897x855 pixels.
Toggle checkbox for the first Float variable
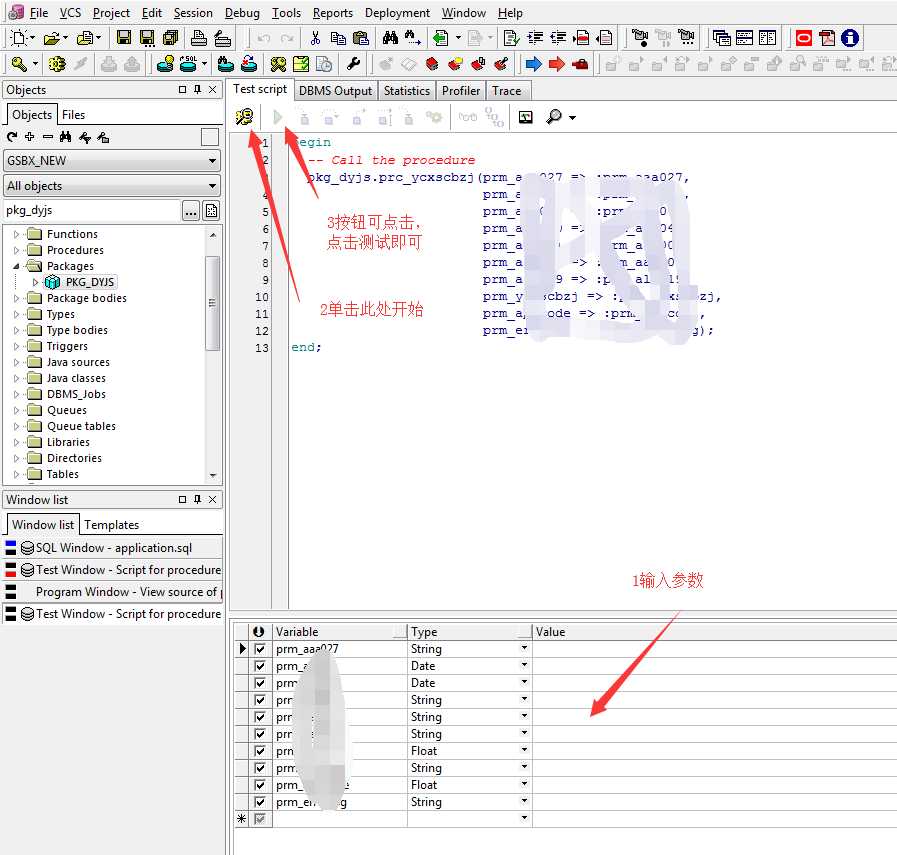[x=261, y=751]
